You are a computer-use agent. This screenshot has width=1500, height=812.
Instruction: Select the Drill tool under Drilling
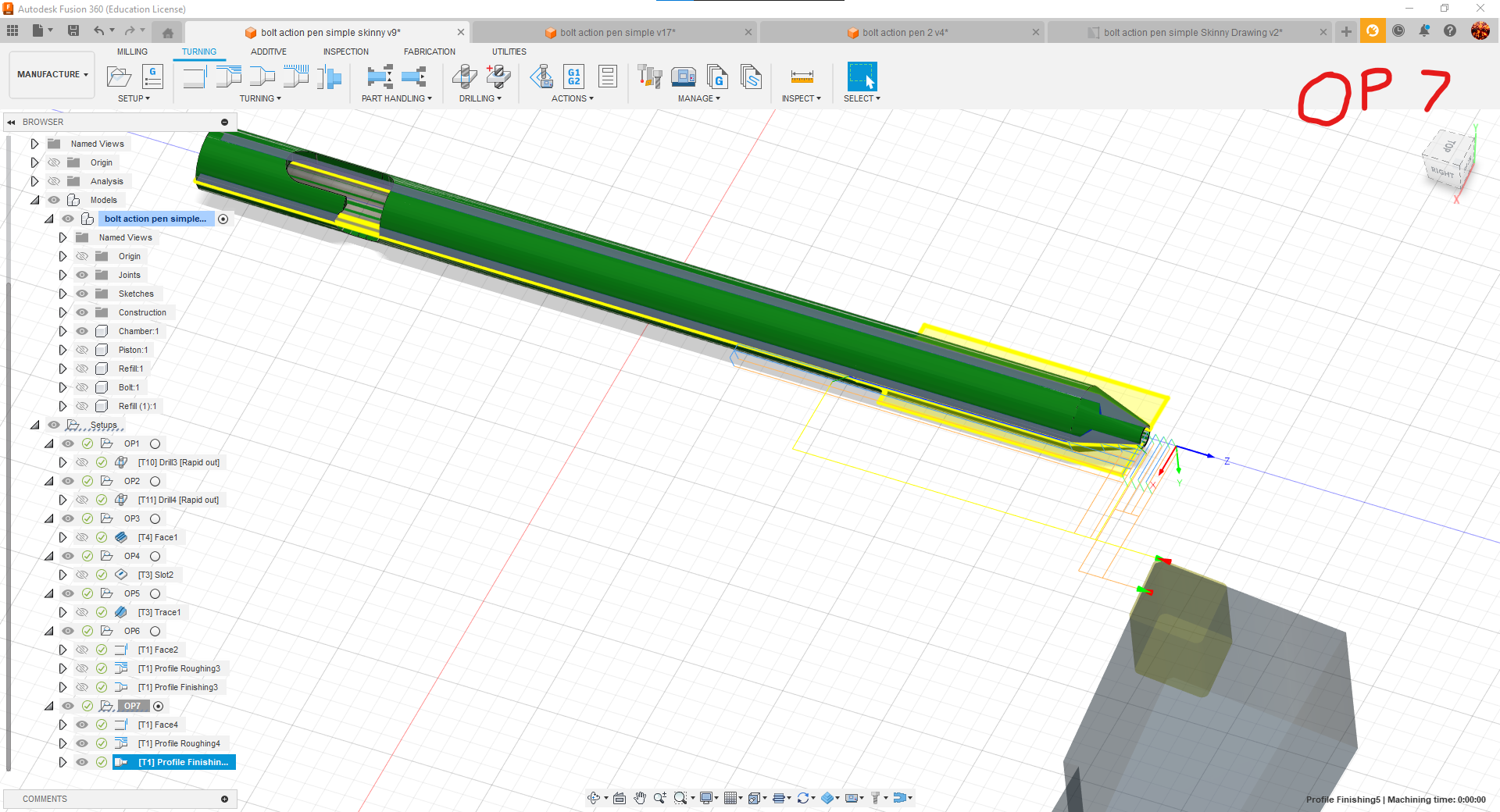465,77
